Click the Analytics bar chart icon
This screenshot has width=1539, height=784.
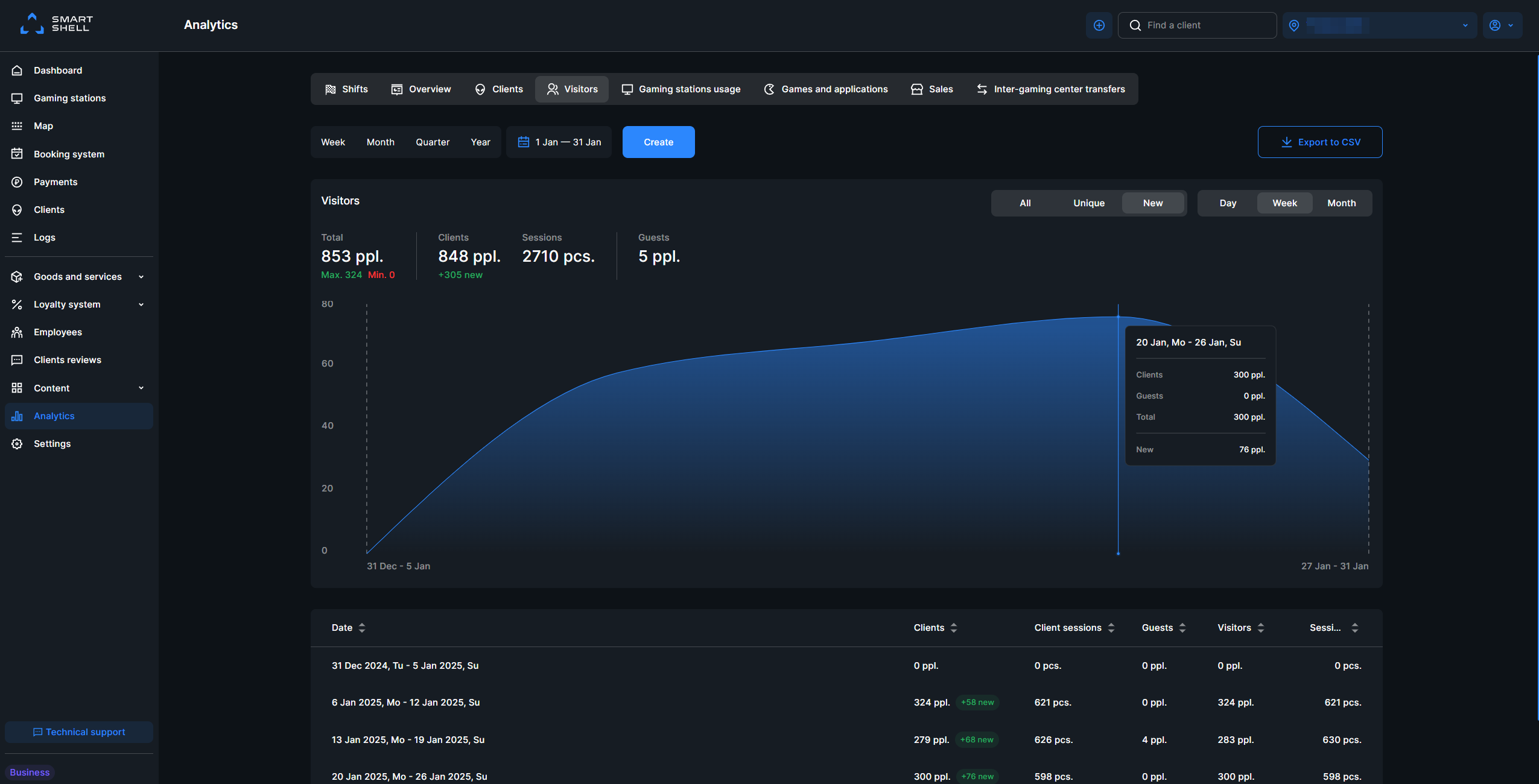click(x=17, y=416)
